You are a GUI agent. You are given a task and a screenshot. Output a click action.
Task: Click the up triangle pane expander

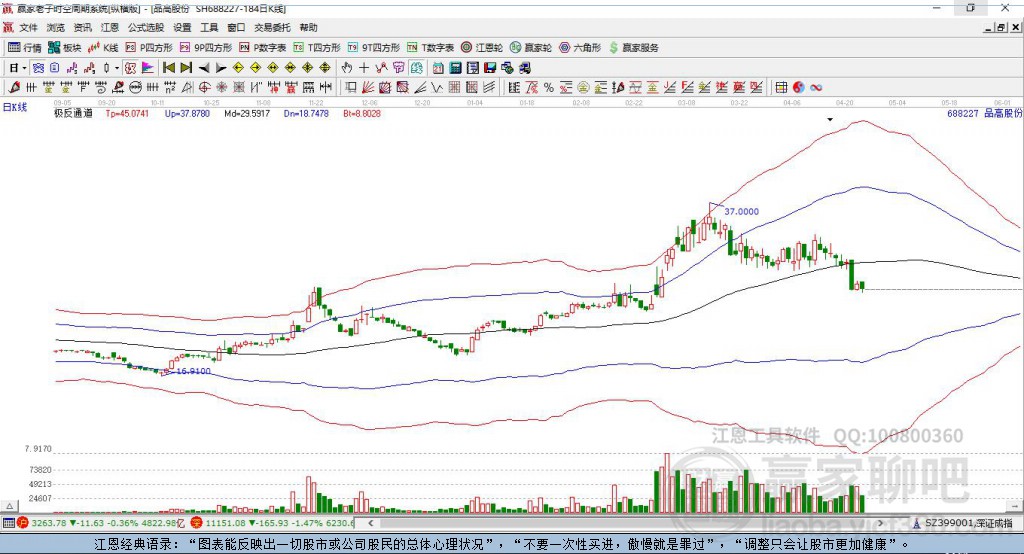point(9,506)
